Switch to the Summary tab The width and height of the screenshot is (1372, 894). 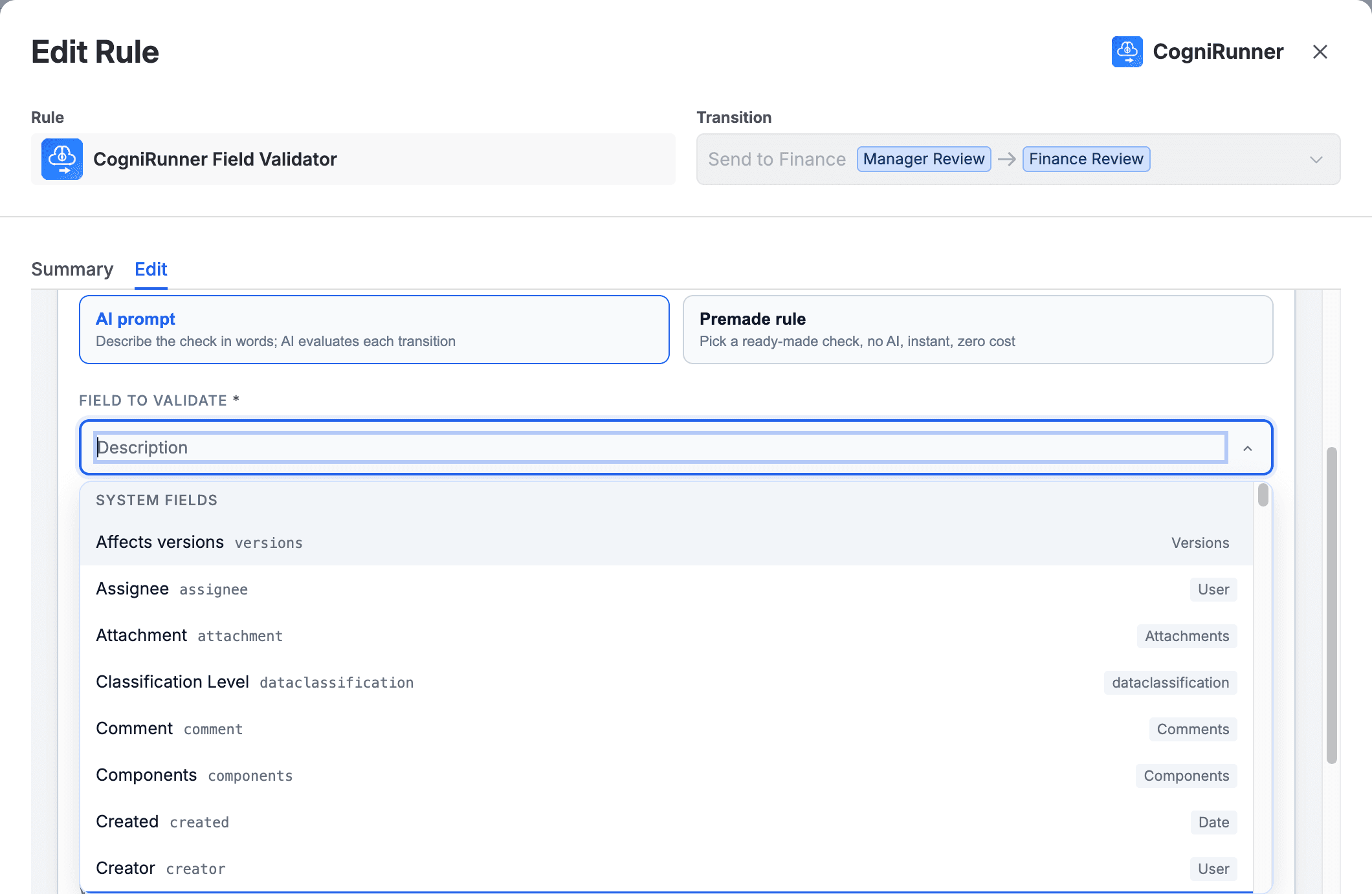click(72, 269)
